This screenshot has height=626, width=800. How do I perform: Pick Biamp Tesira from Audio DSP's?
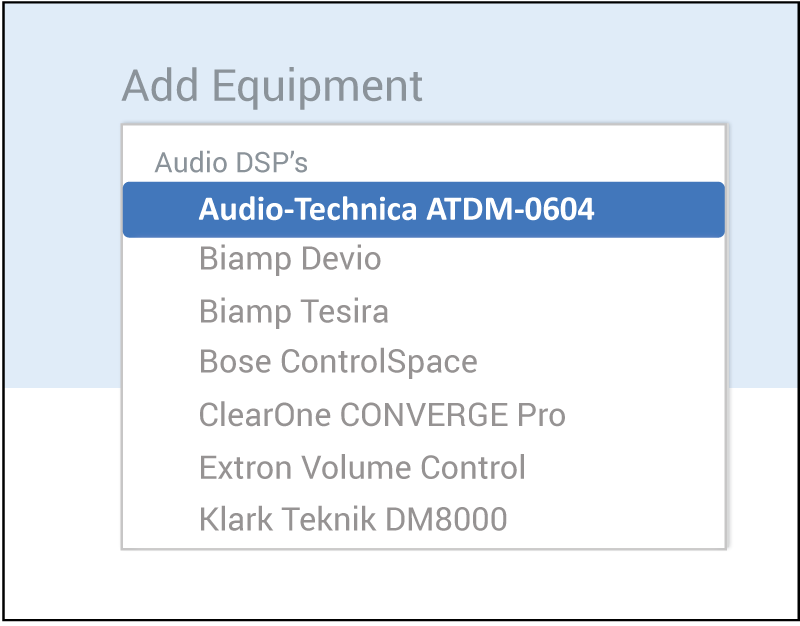click(294, 312)
